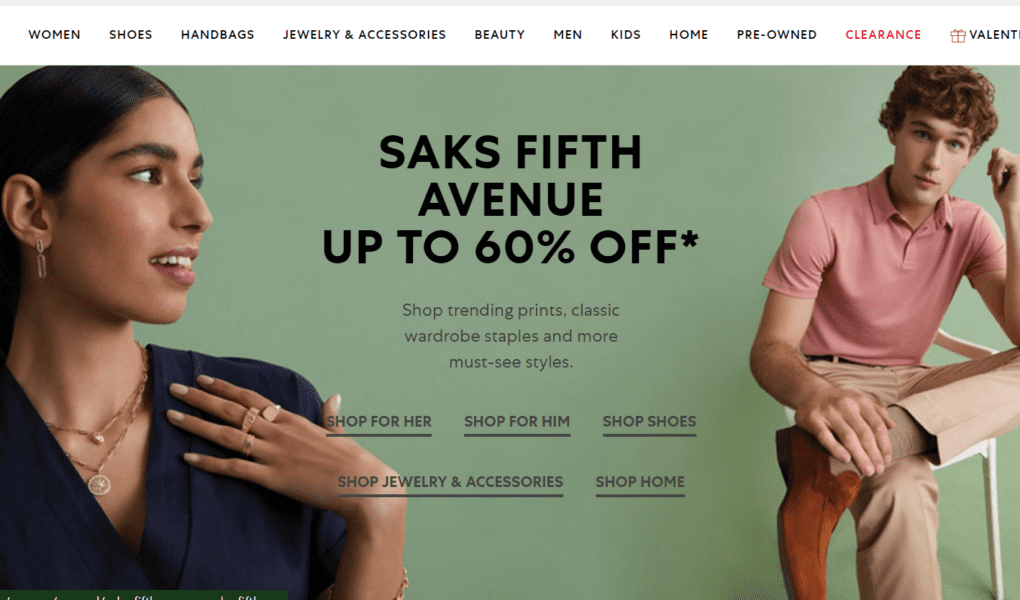Open the Men menu
Image resolution: width=1020 pixels, height=600 pixels.
pyautogui.click(x=568, y=35)
